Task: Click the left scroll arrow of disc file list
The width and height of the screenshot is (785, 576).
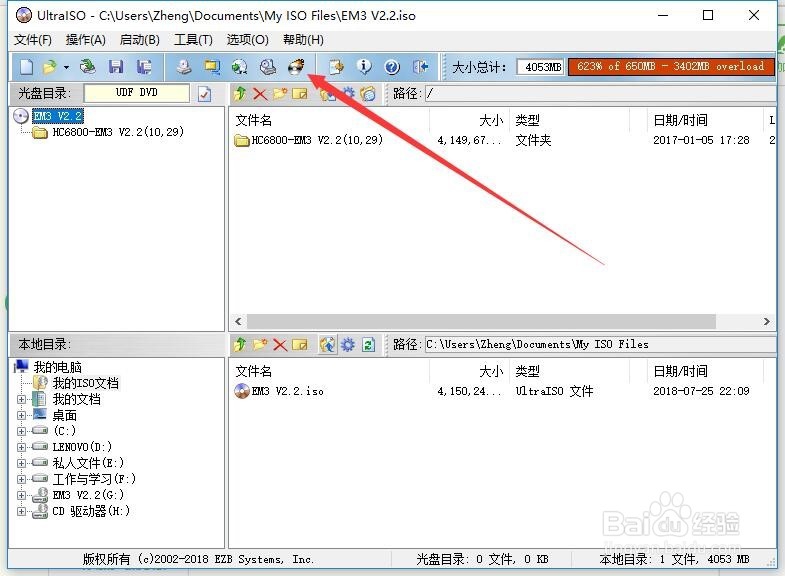Action: point(238,321)
